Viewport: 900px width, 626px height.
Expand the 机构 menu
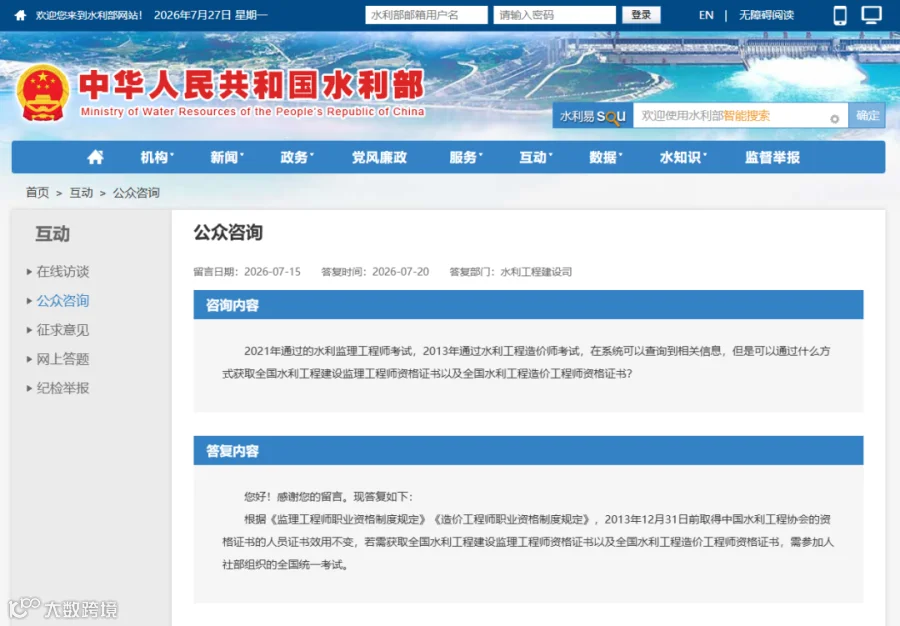(157, 157)
